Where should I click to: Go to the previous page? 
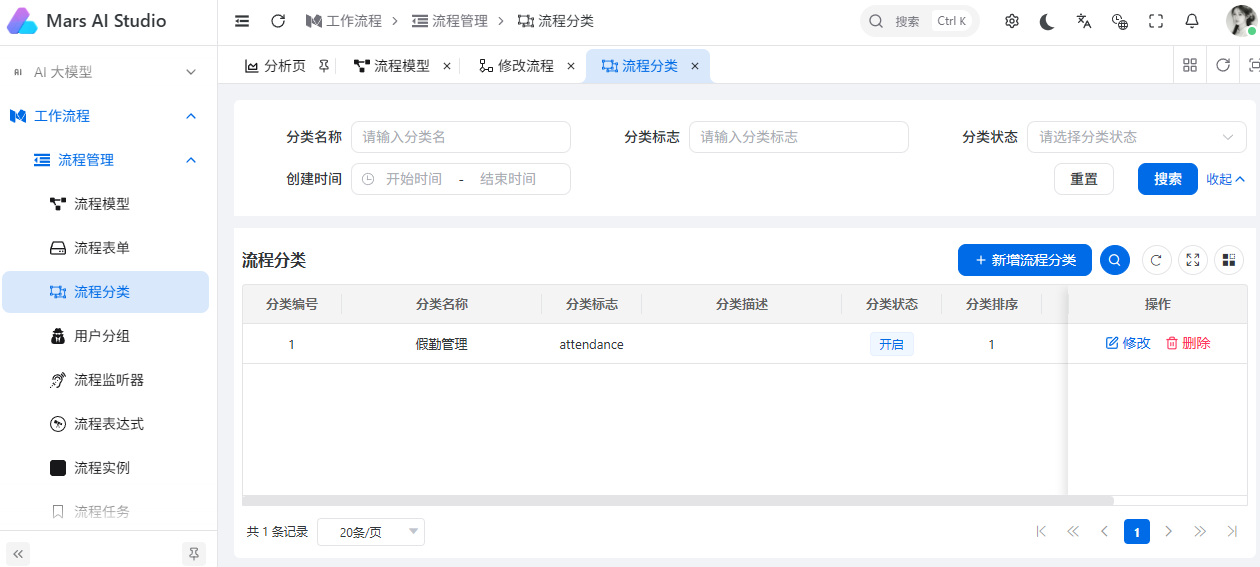click(1105, 532)
